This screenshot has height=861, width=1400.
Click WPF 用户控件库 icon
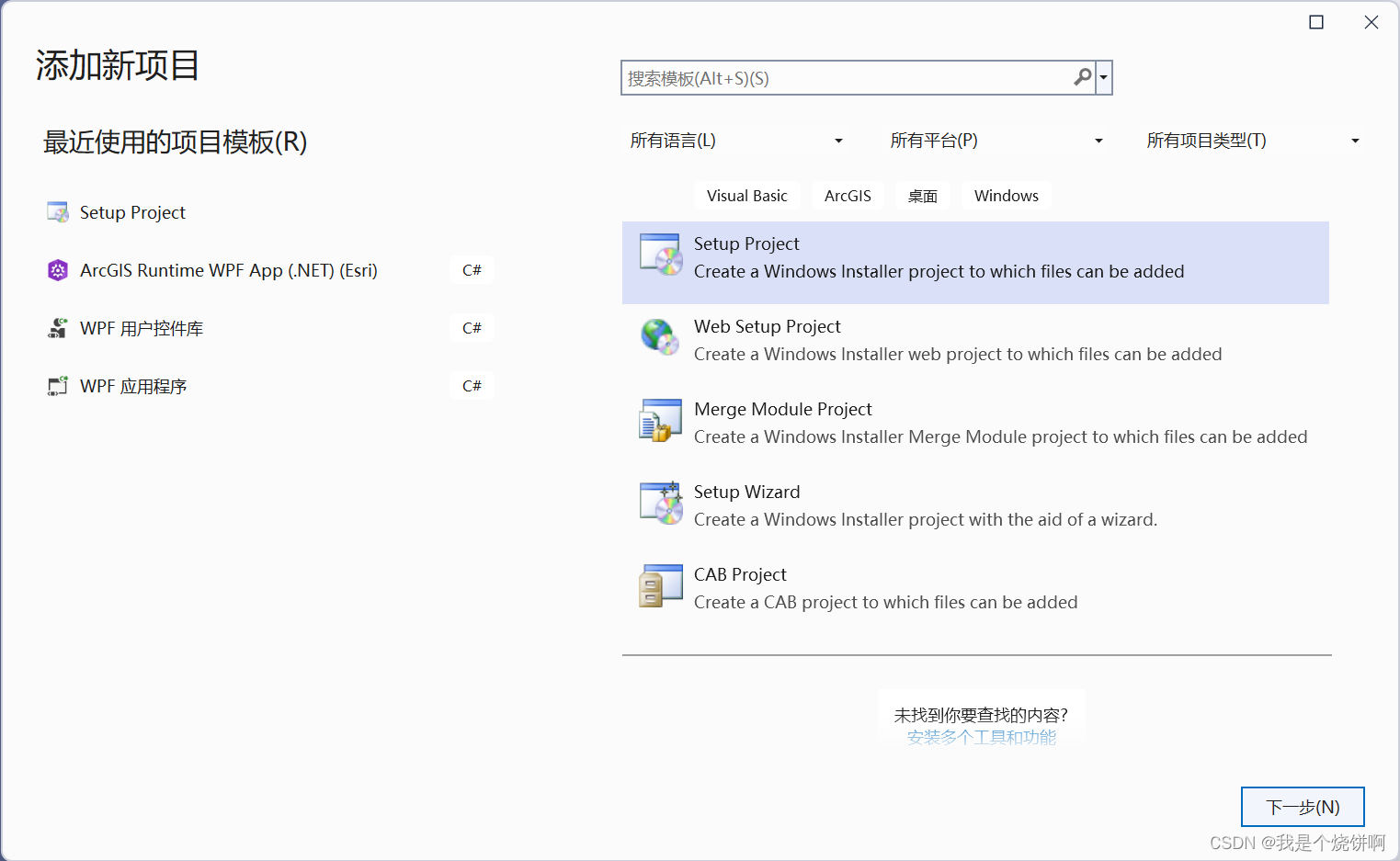pyautogui.click(x=58, y=328)
